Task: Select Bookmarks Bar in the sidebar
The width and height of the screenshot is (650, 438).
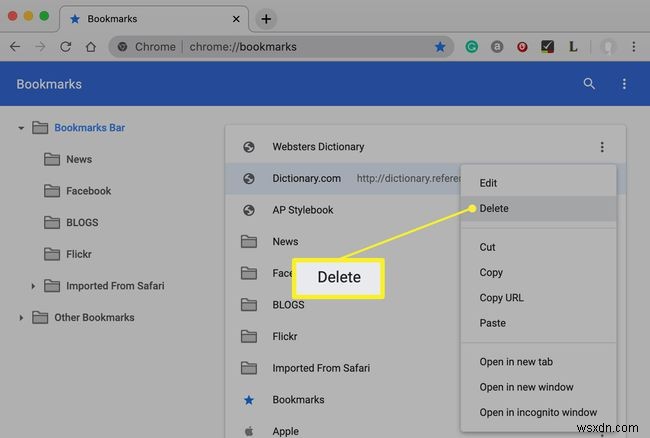Action: click(90, 128)
